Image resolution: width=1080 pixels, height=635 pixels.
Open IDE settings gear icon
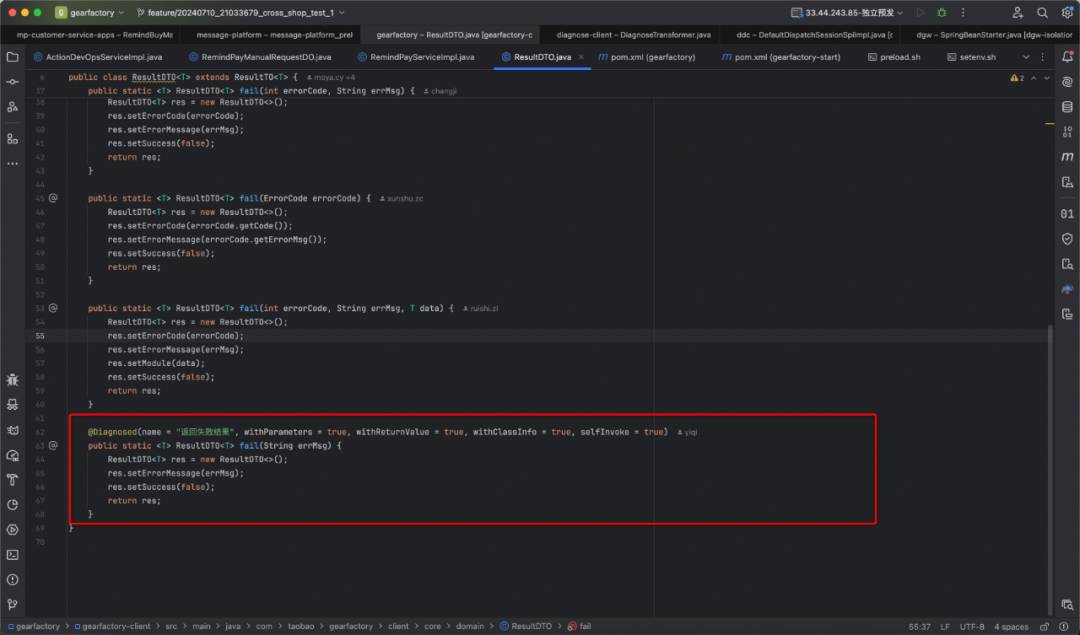click(x=1067, y=12)
